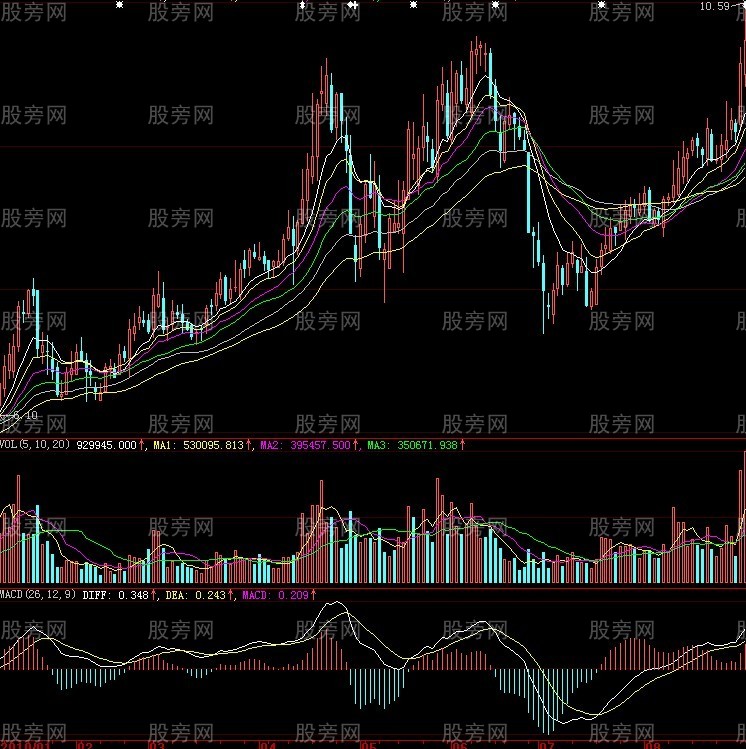This screenshot has width=746, height=749.
Task: Click the volume value 929945.000
Action: click(x=107, y=445)
